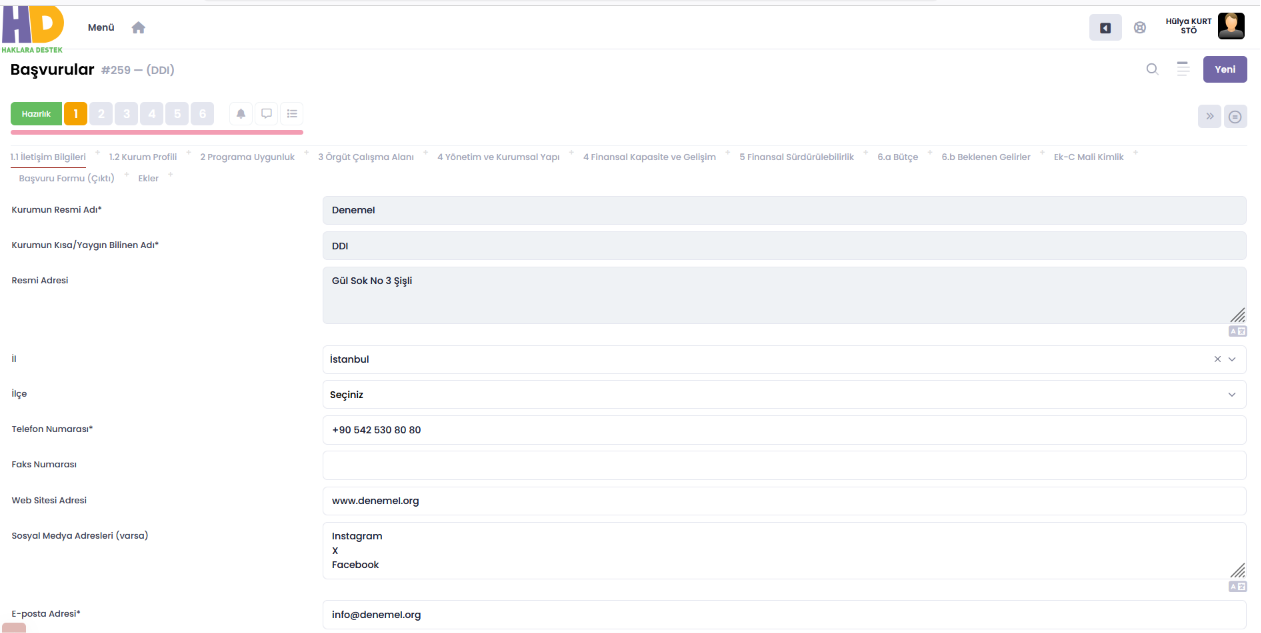Open the 6.a Bütçe tab
Screen dimensions: 1261x633
[898, 157]
